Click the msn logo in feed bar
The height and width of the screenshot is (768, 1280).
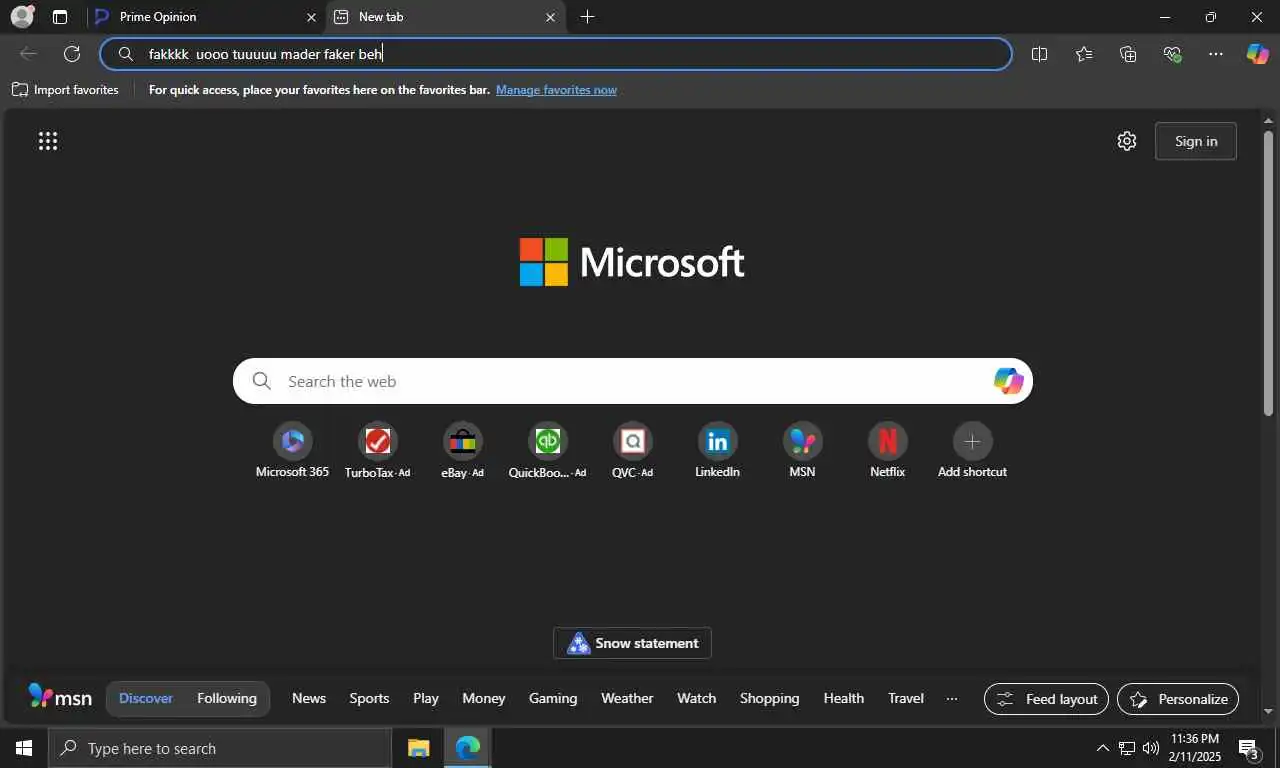(60, 697)
